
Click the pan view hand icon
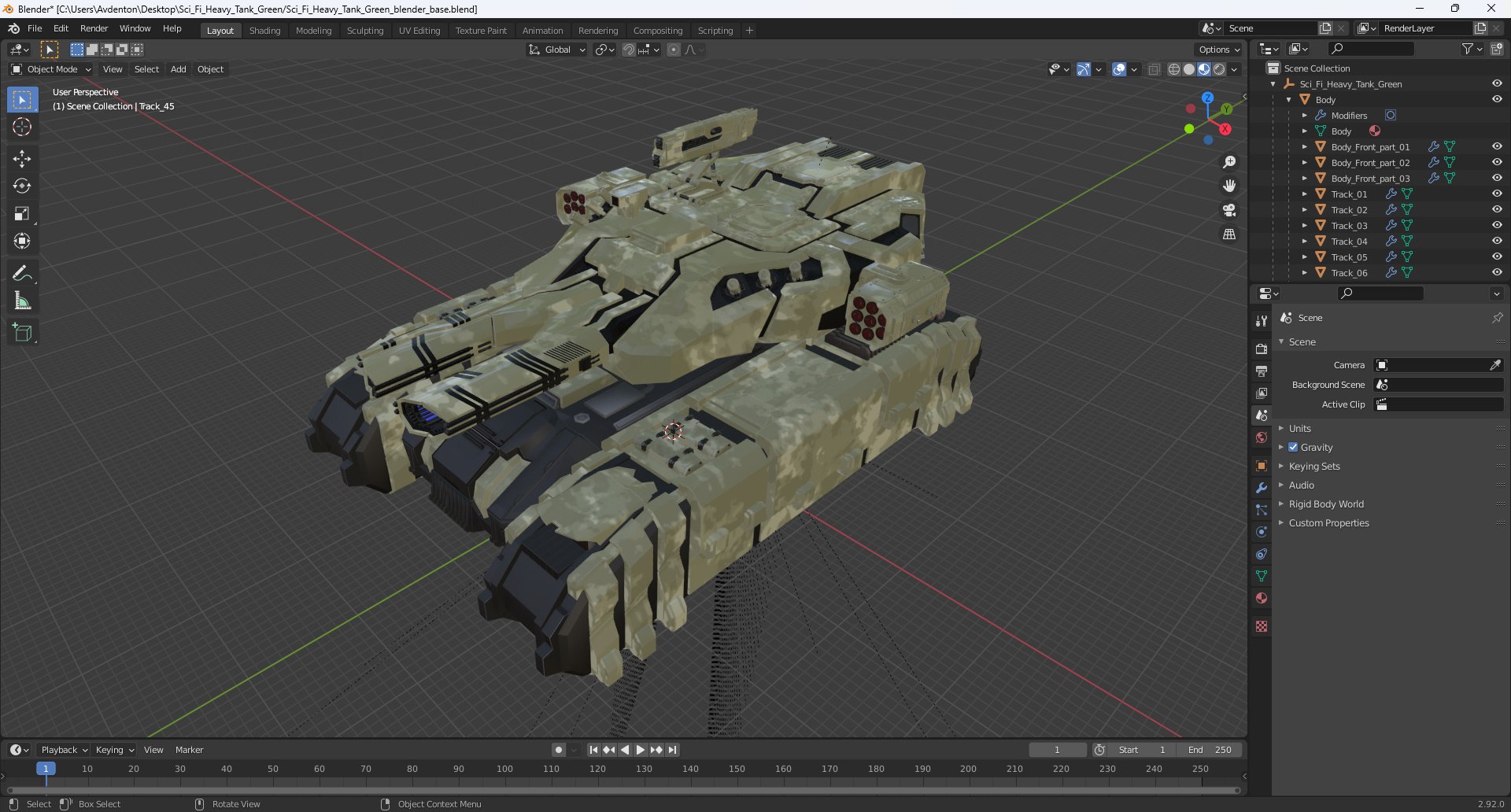[1229, 186]
